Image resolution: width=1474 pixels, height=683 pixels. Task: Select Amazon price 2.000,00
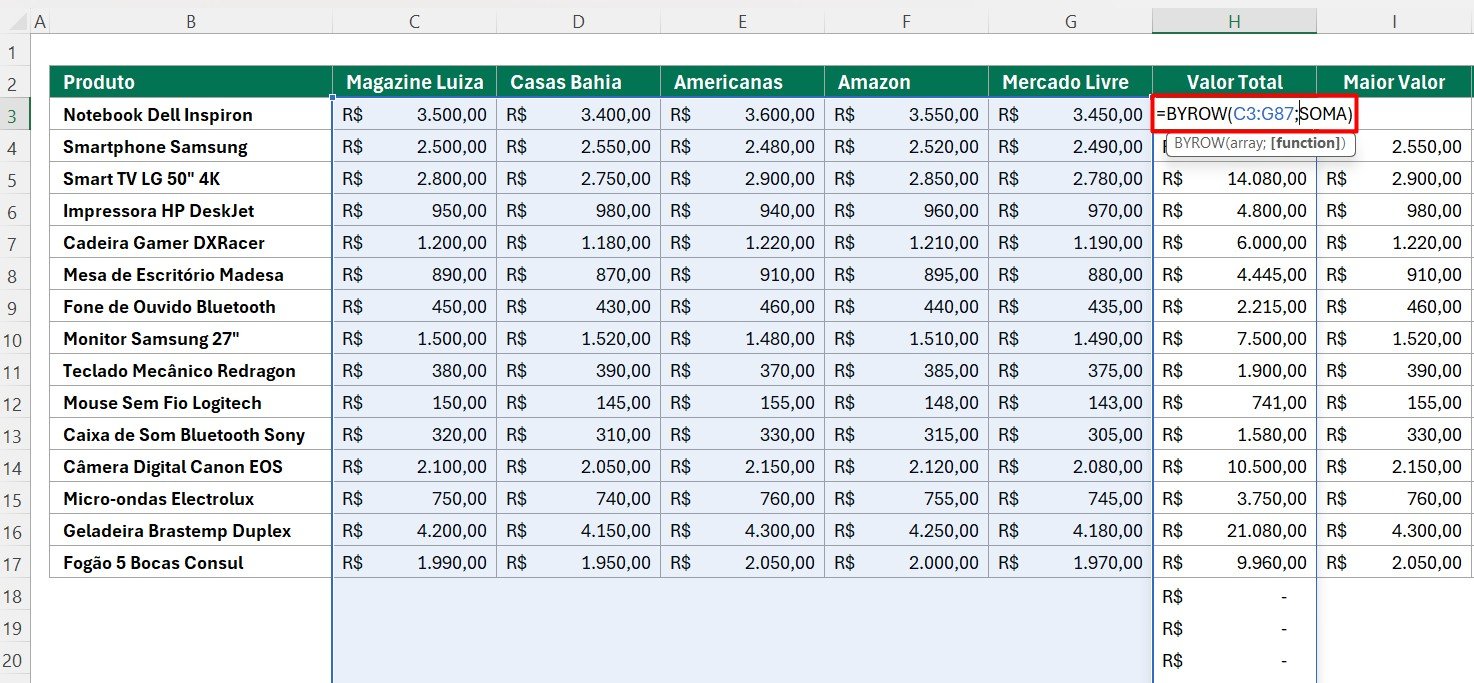point(906,562)
